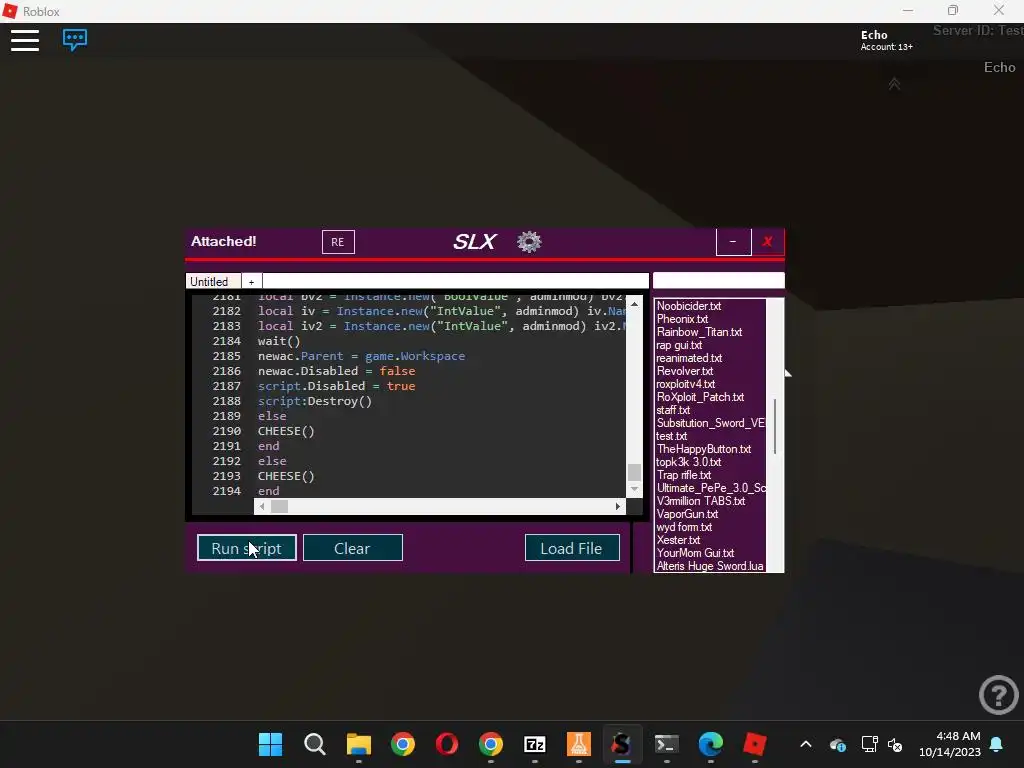1024x768 pixels.
Task: Open taskbar Search
Action: coord(315,744)
